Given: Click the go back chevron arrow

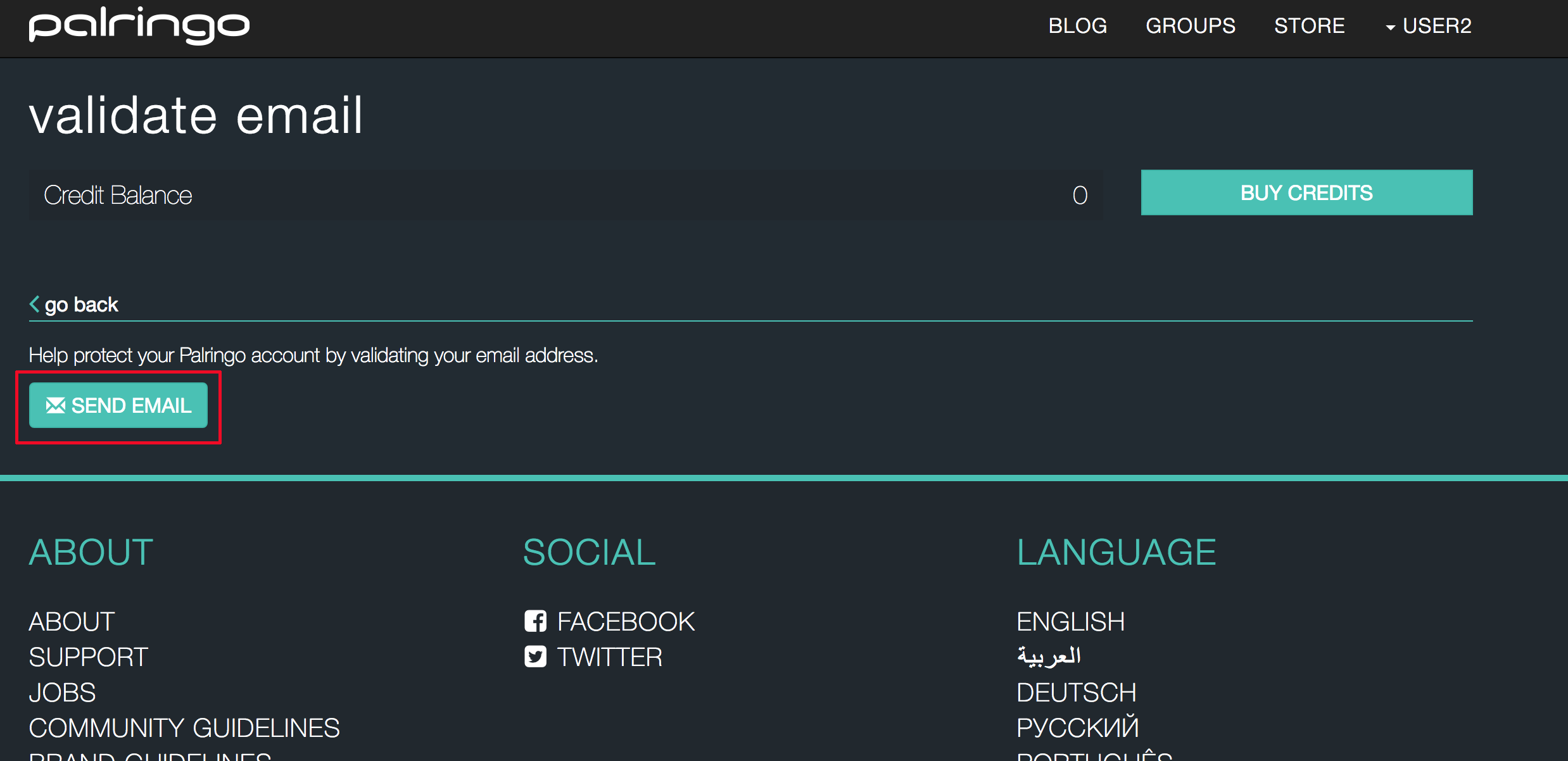Looking at the screenshot, I should click(35, 304).
